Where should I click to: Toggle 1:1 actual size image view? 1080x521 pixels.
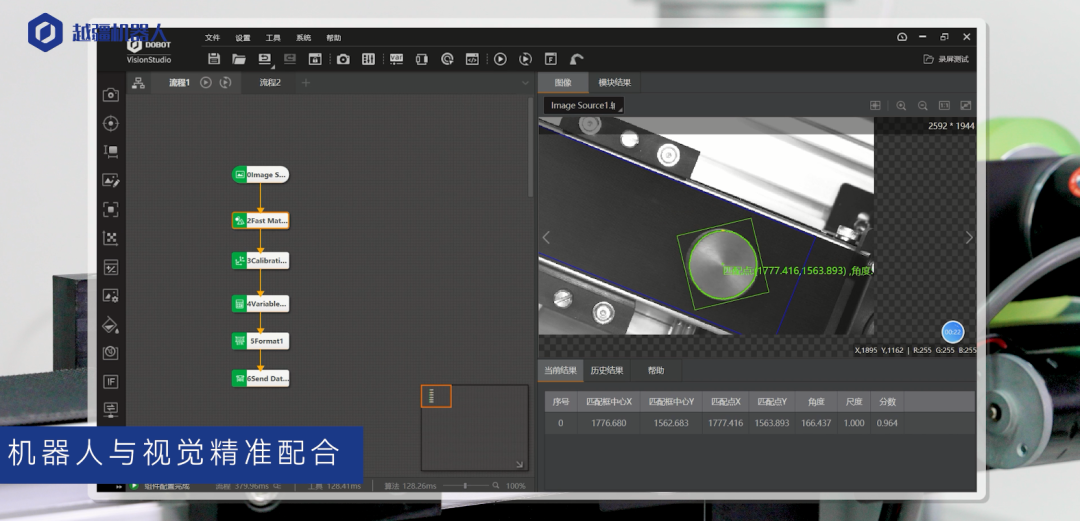point(944,105)
